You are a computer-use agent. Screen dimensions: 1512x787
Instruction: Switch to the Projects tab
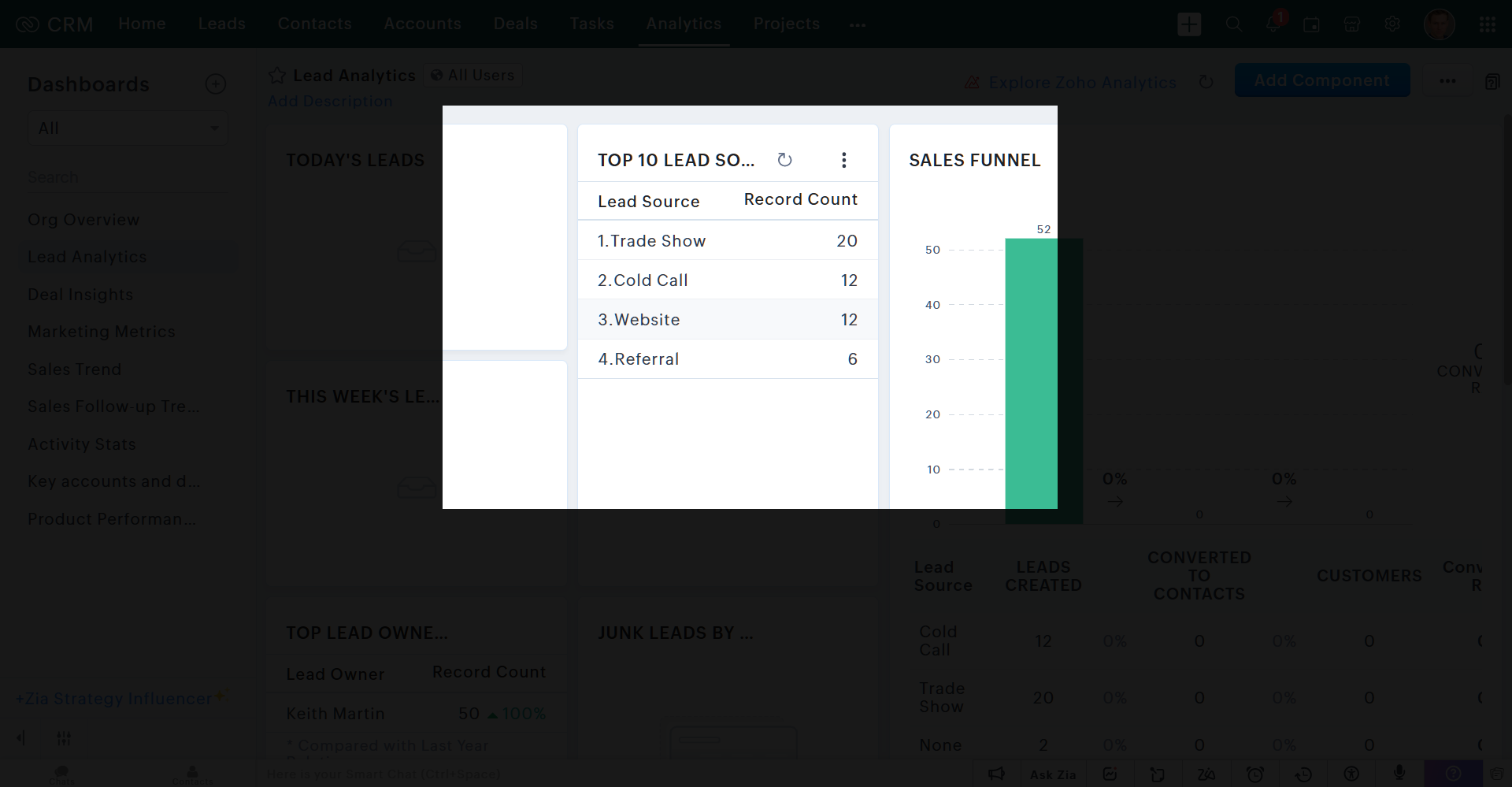[786, 24]
